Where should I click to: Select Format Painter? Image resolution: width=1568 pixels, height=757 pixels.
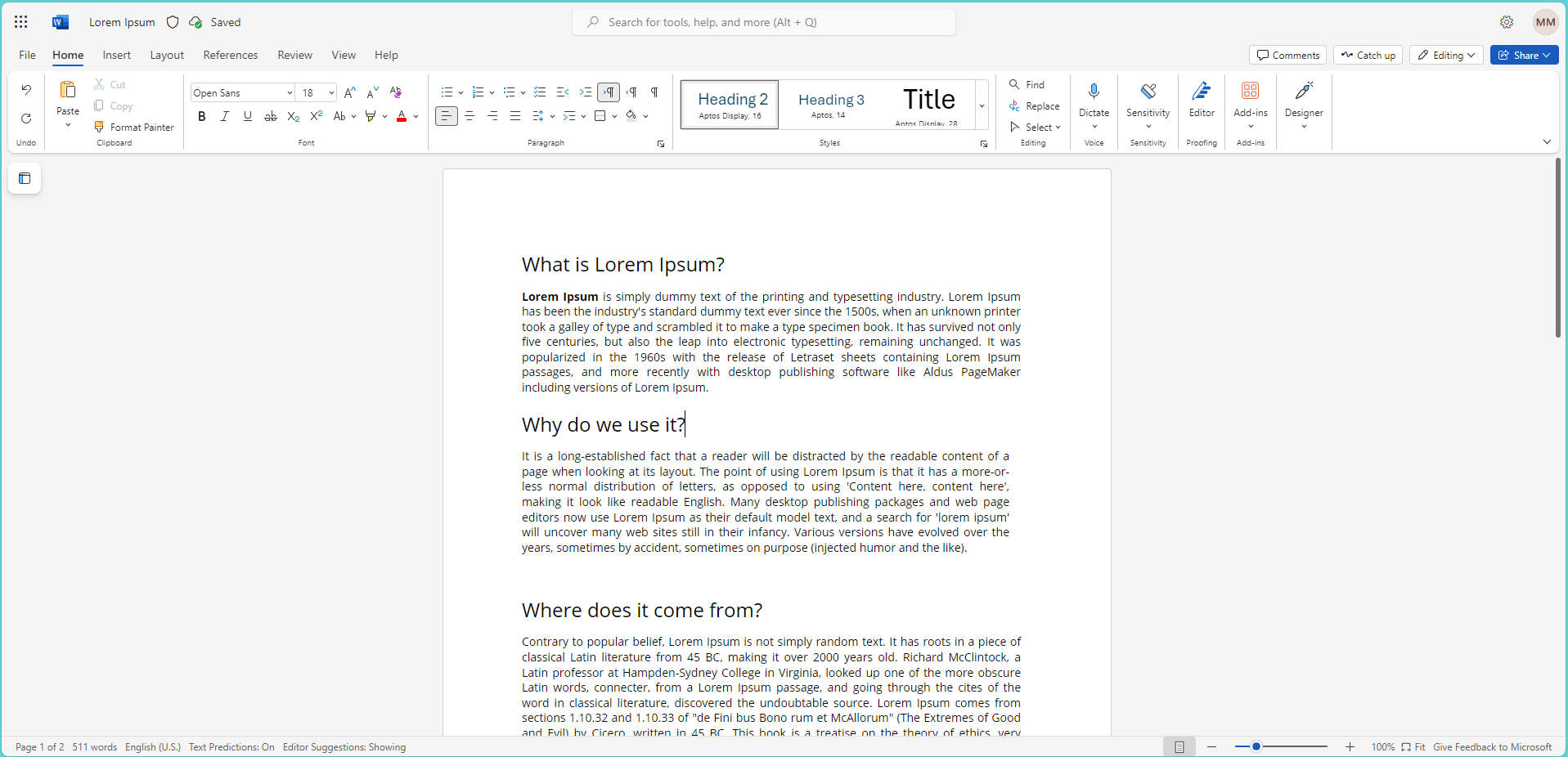pyautogui.click(x=134, y=127)
